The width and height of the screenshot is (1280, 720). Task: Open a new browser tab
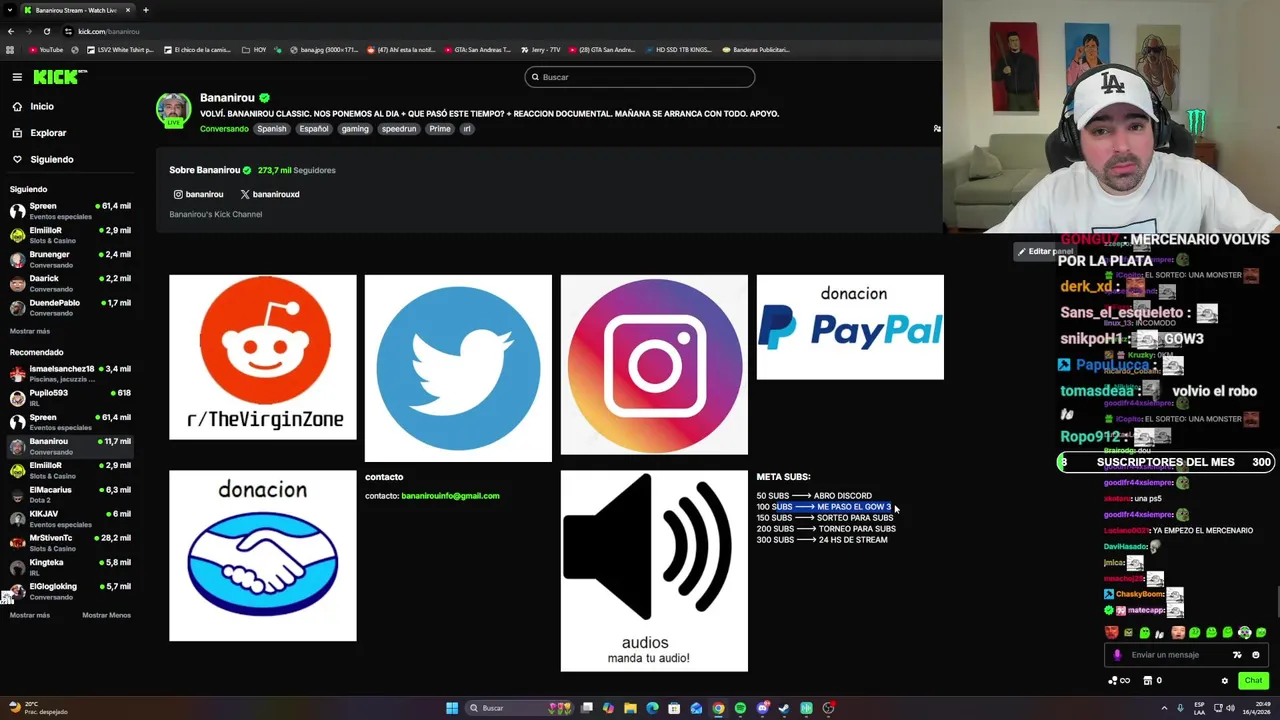click(145, 10)
